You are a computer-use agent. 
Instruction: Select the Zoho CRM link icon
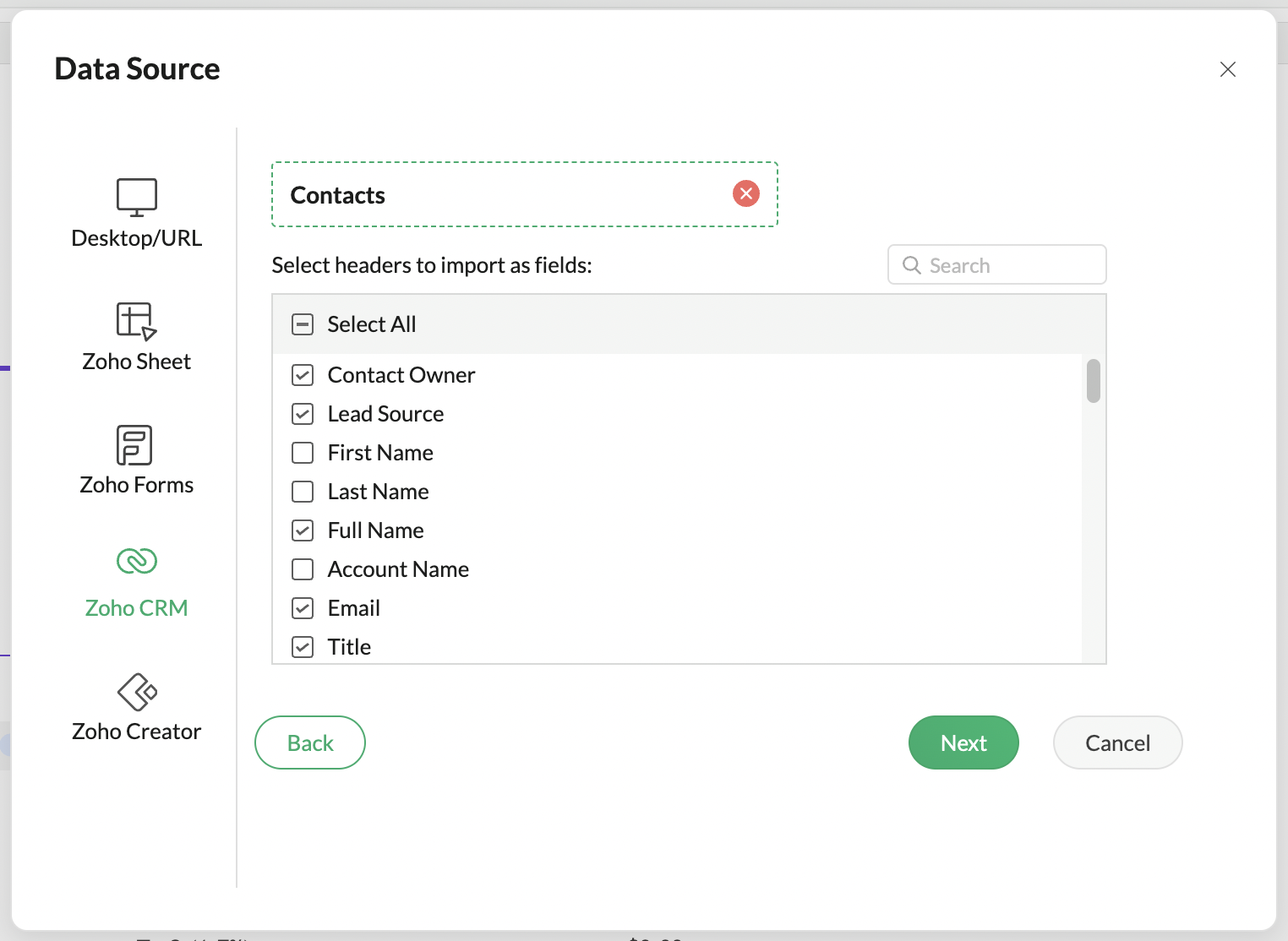pyautogui.click(x=136, y=561)
